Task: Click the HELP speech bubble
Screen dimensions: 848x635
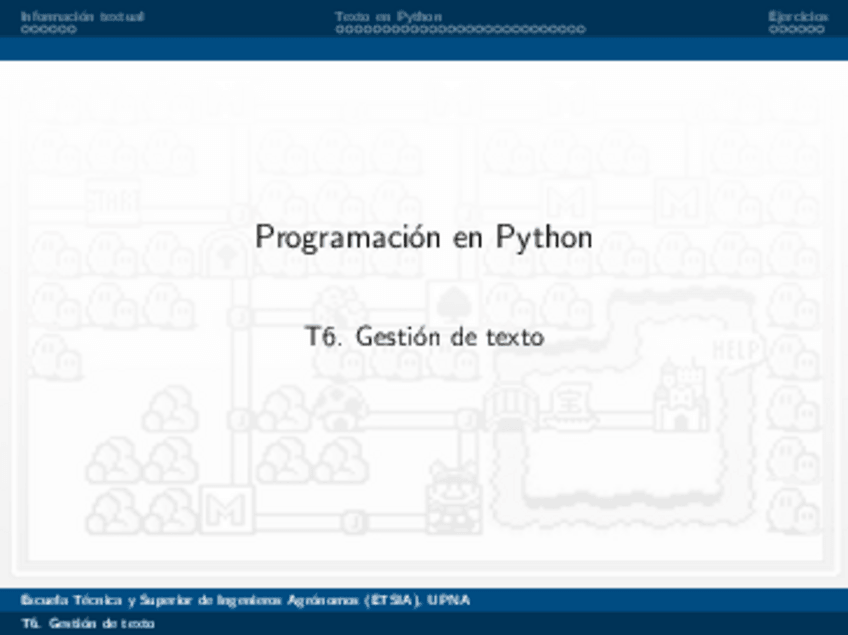Action: 736,350
